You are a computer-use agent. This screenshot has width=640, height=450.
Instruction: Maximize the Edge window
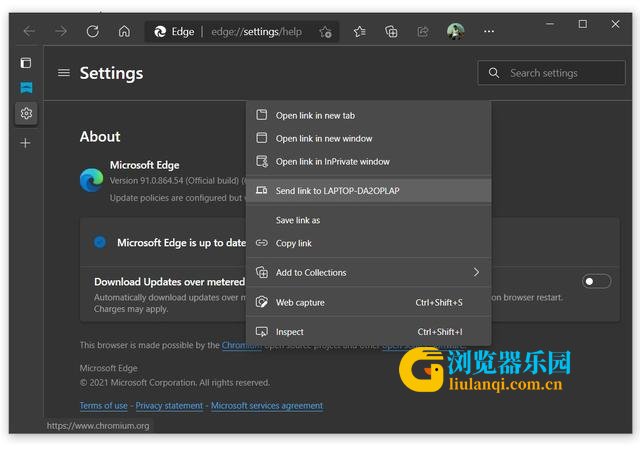coord(583,24)
